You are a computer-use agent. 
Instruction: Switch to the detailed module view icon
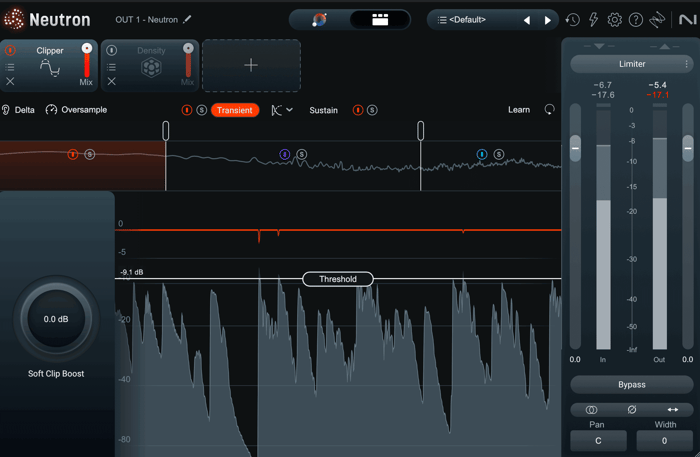[x=380, y=20]
